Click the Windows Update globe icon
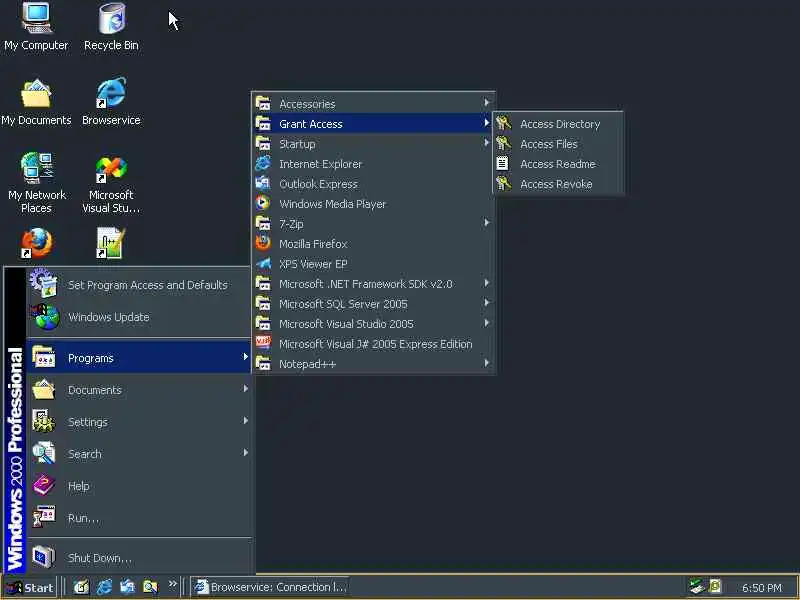 (x=45, y=316)
